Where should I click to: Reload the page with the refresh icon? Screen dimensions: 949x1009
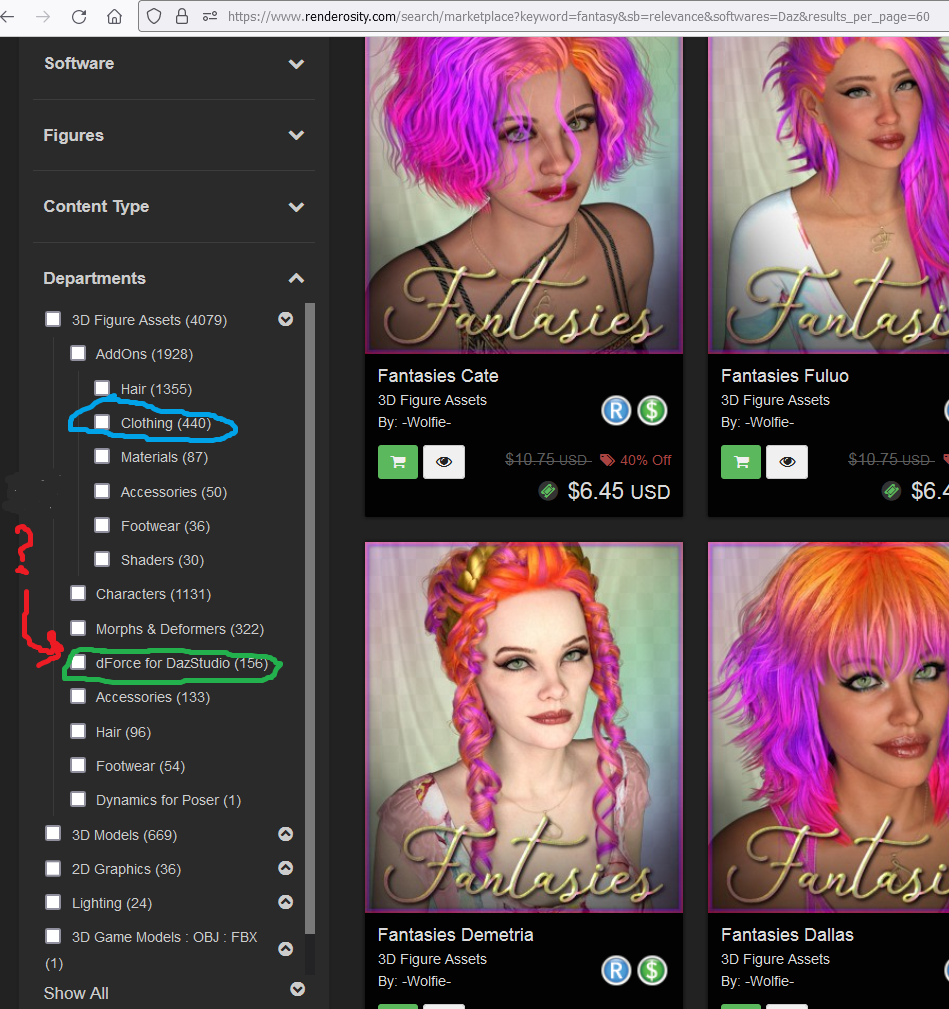click(x=78, y=17)
